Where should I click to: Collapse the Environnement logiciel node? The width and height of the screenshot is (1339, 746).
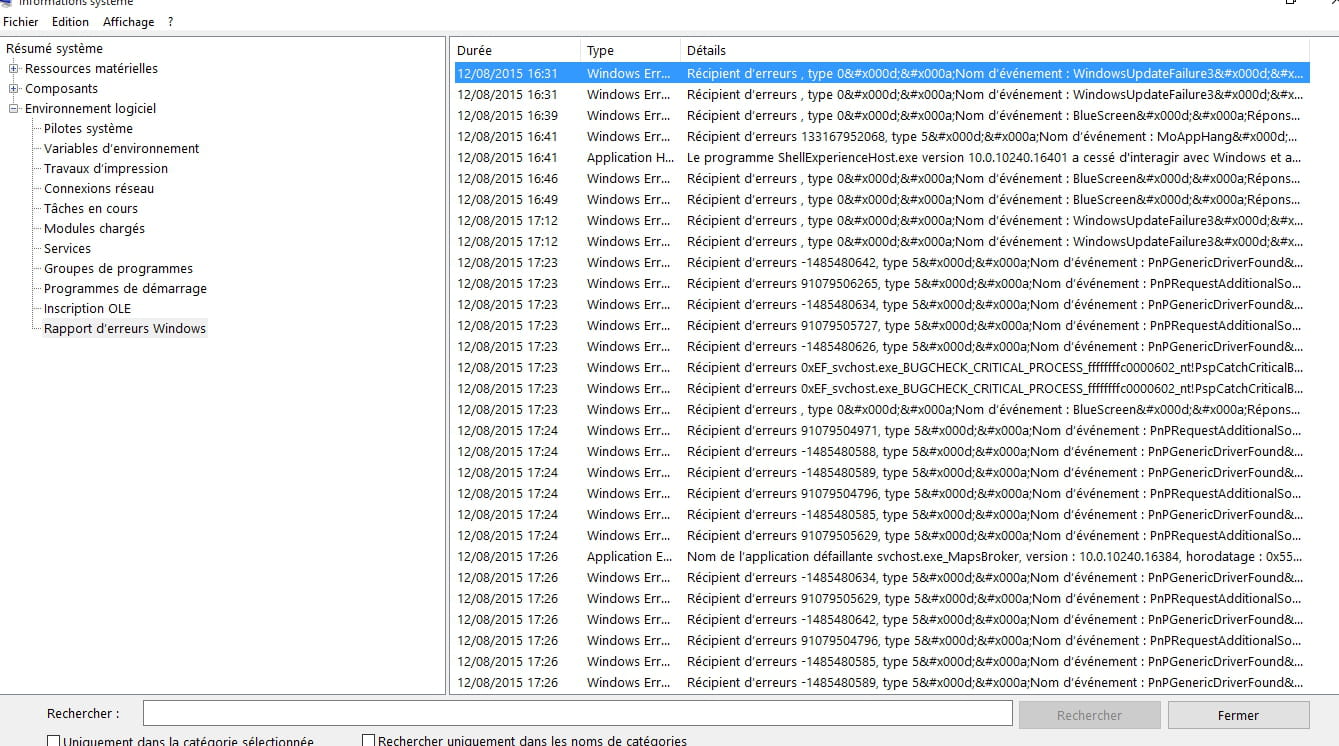pyautogui.click(x=14, y=109)
